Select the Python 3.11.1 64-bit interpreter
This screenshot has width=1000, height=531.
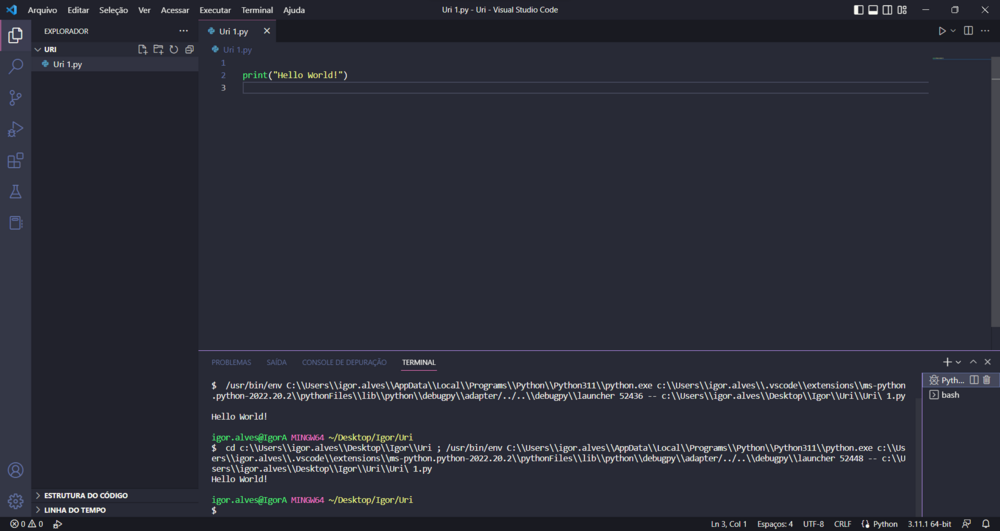coord(928,524)
